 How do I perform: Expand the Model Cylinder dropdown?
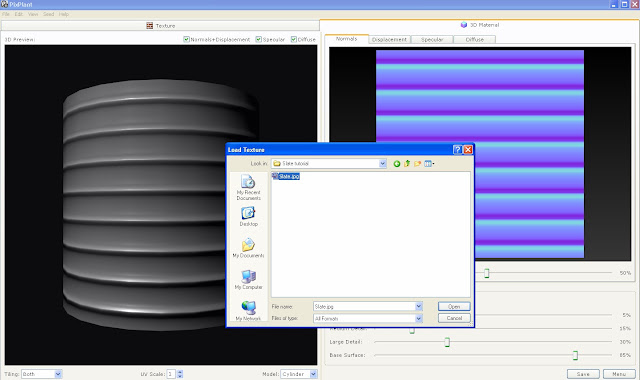tap(313, 374)
